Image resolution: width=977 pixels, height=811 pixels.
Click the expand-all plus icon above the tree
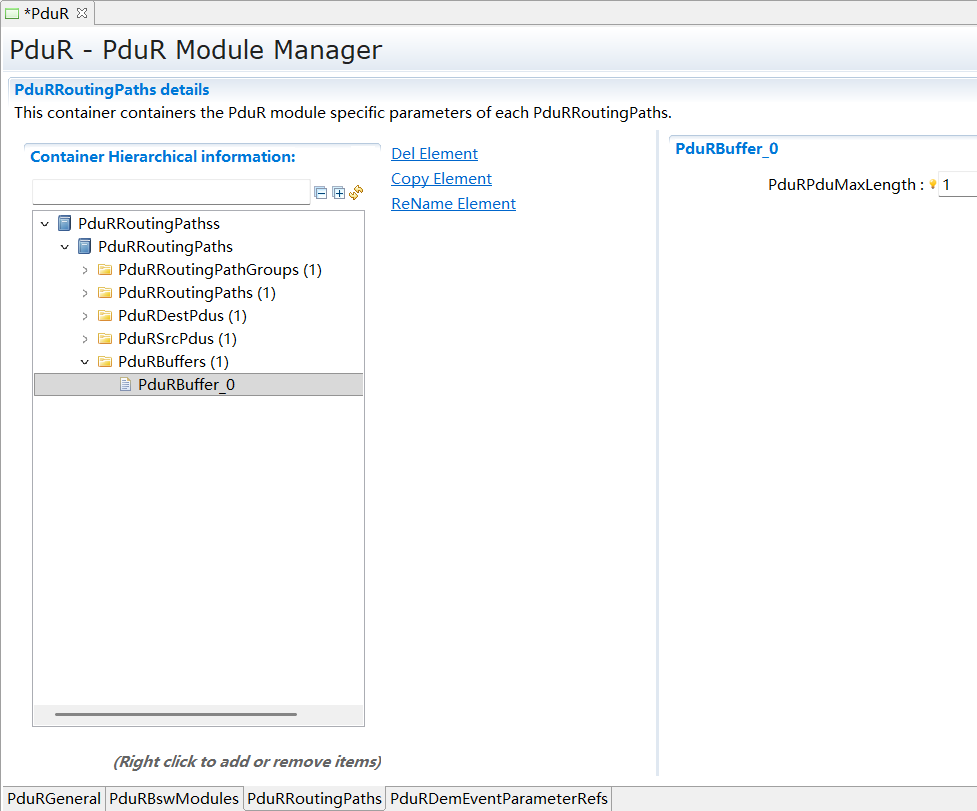(338, 192)
